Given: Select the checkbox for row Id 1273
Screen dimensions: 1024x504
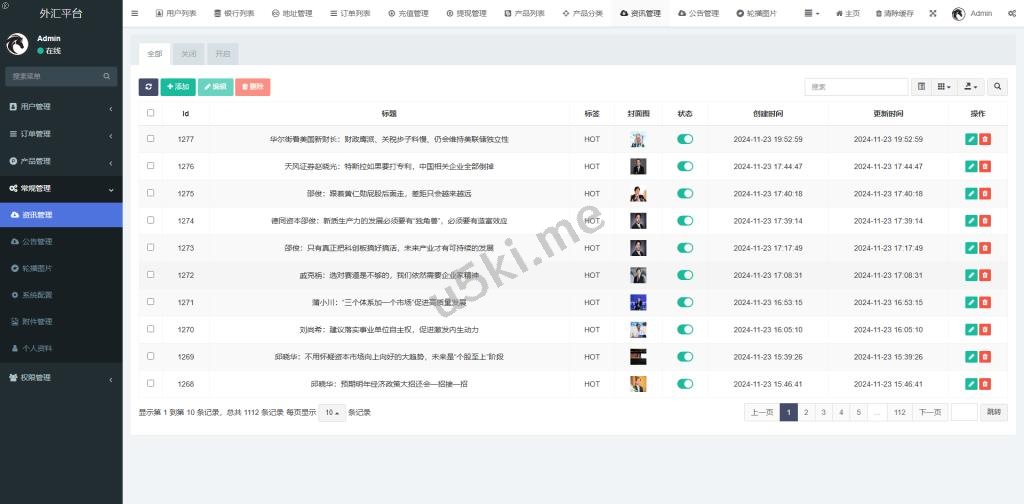Looking at the screenshot, I should pos(151,247).
